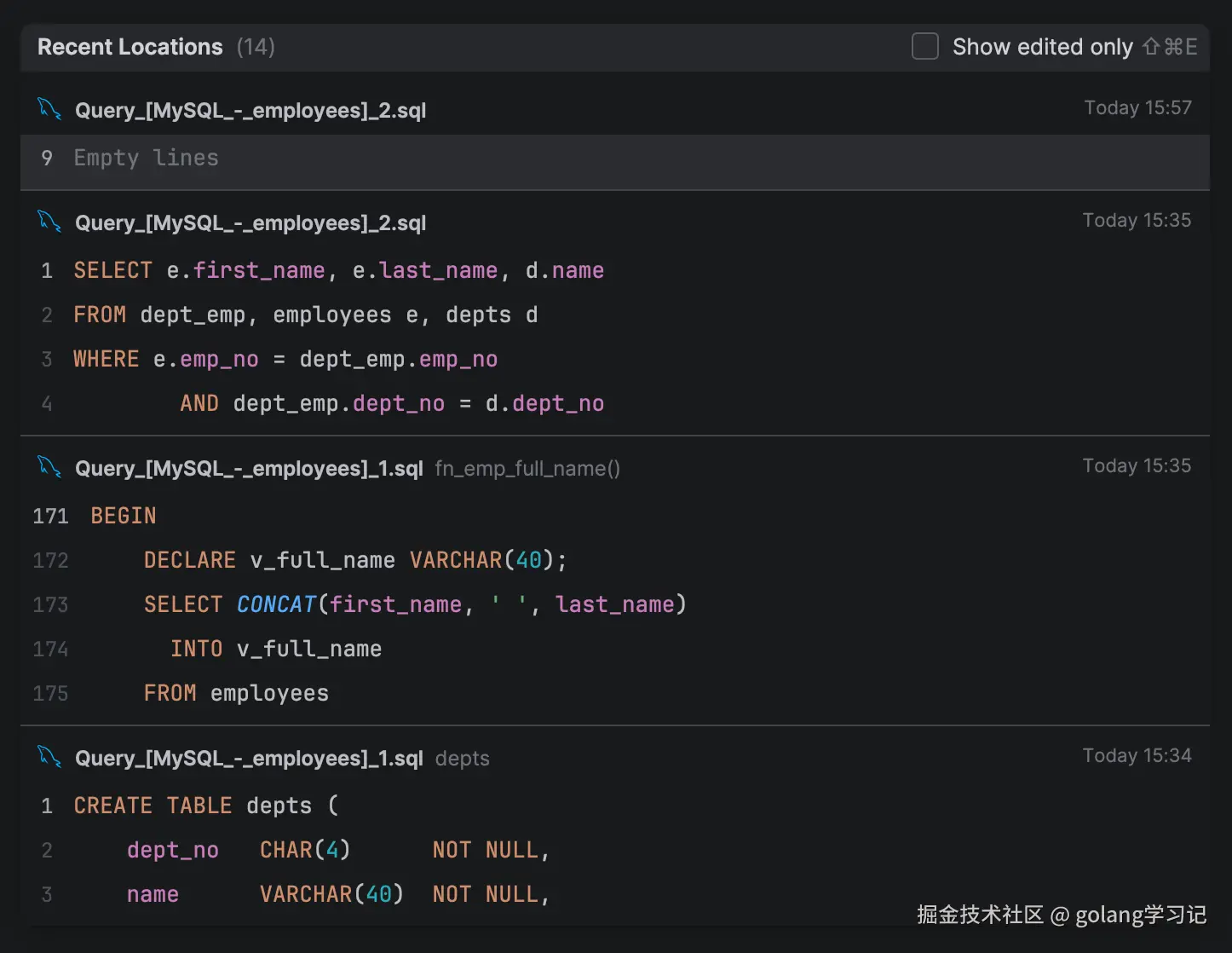This screenshot has height=953, width=1232.
Task: Jump to the CREATE TABLE depts line
Action: pos(205,806)
